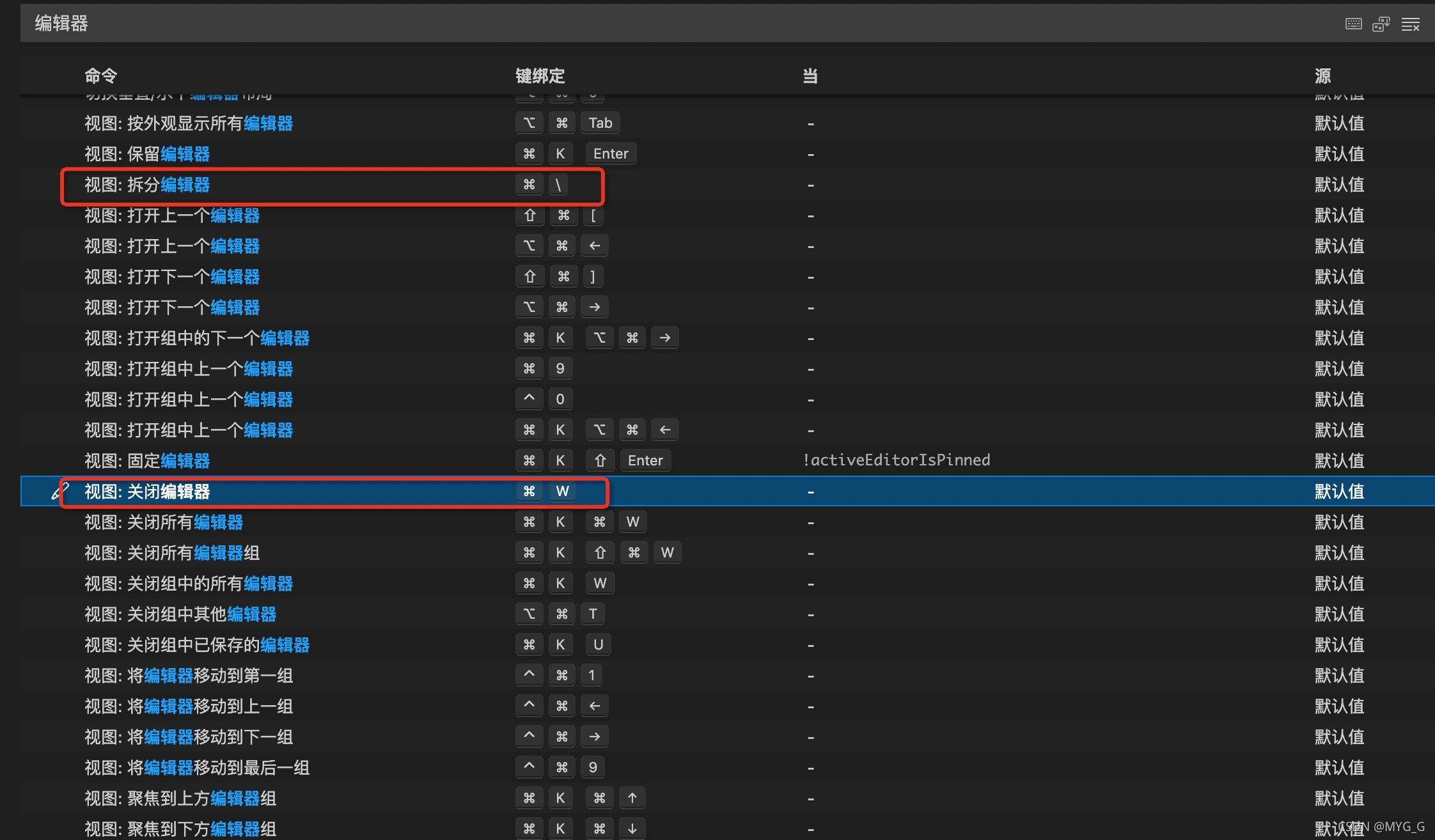The height and width of the screenshot is (840, 1435).
Task: Select the 视图: 将编辑器移动到第一组 row
Action: (189, 676)
